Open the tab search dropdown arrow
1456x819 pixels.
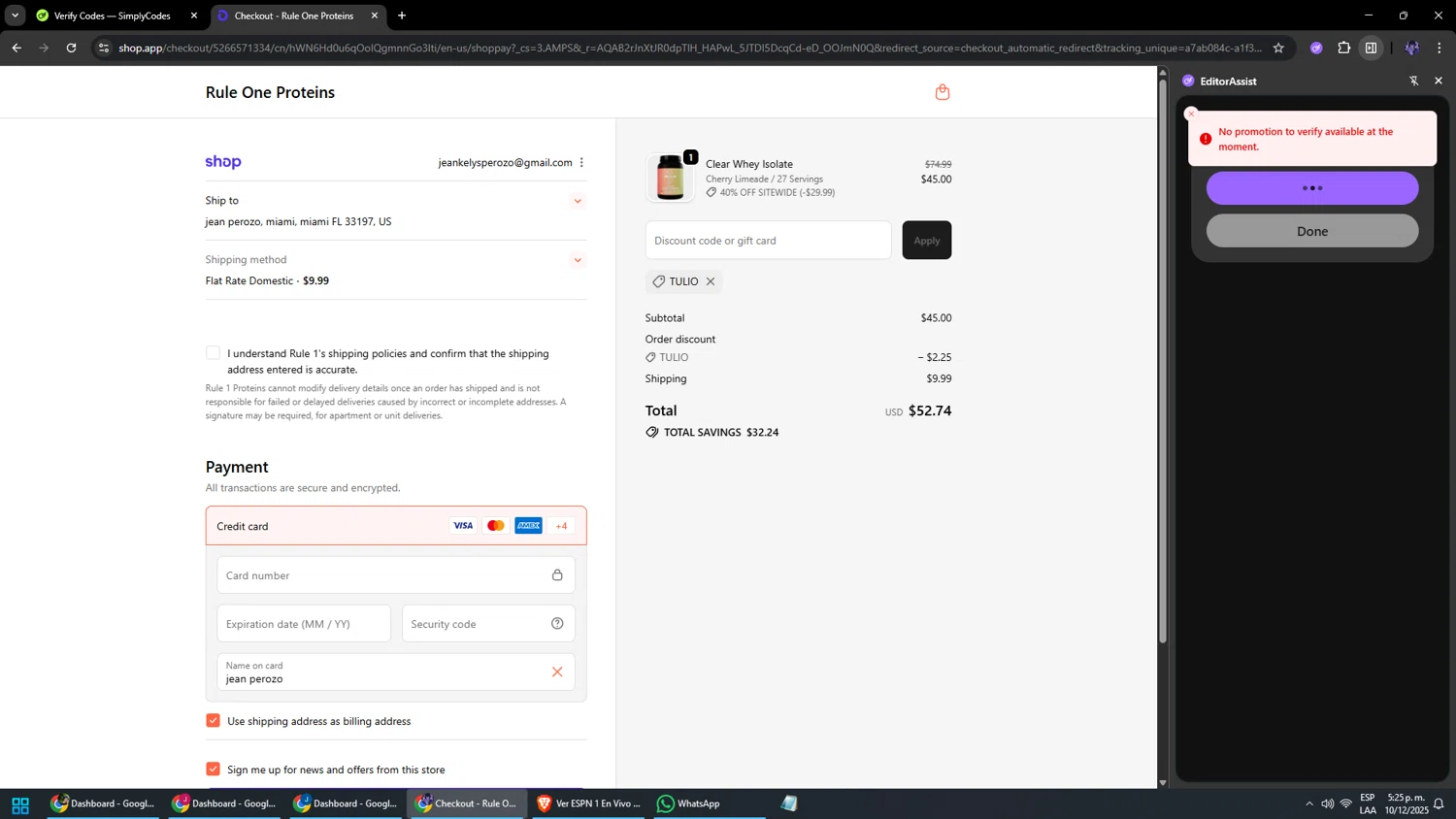pos(15,16)
